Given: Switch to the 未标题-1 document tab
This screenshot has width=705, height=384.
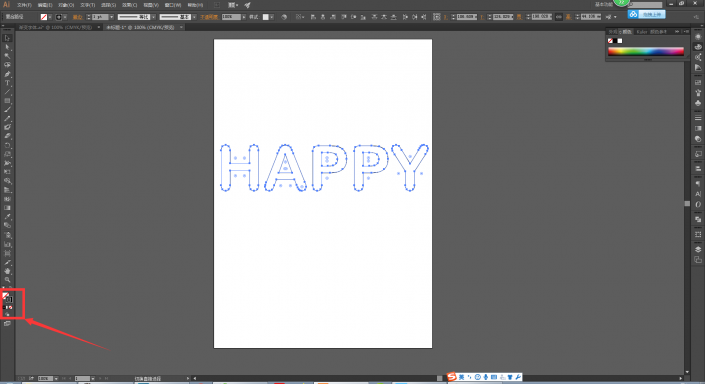Looking at the screenshot, I should coord(140,27).
